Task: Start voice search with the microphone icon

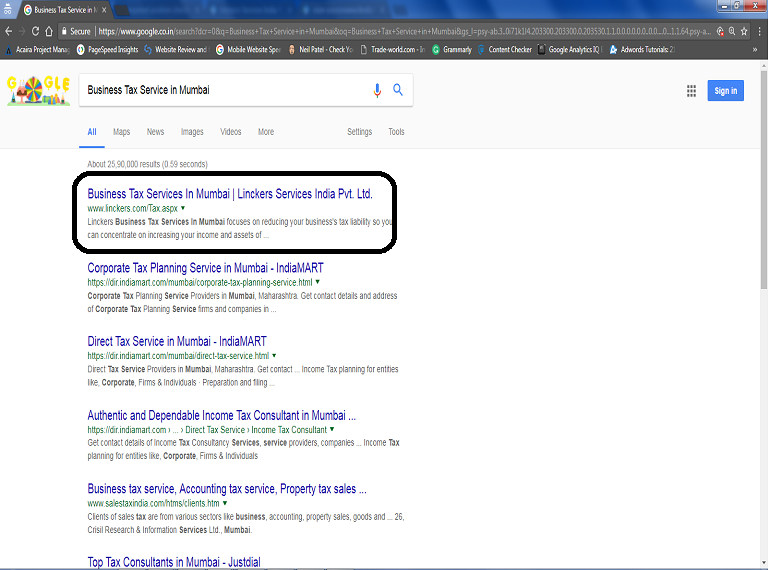Action: pyautogui.click(x=377, y=90)
